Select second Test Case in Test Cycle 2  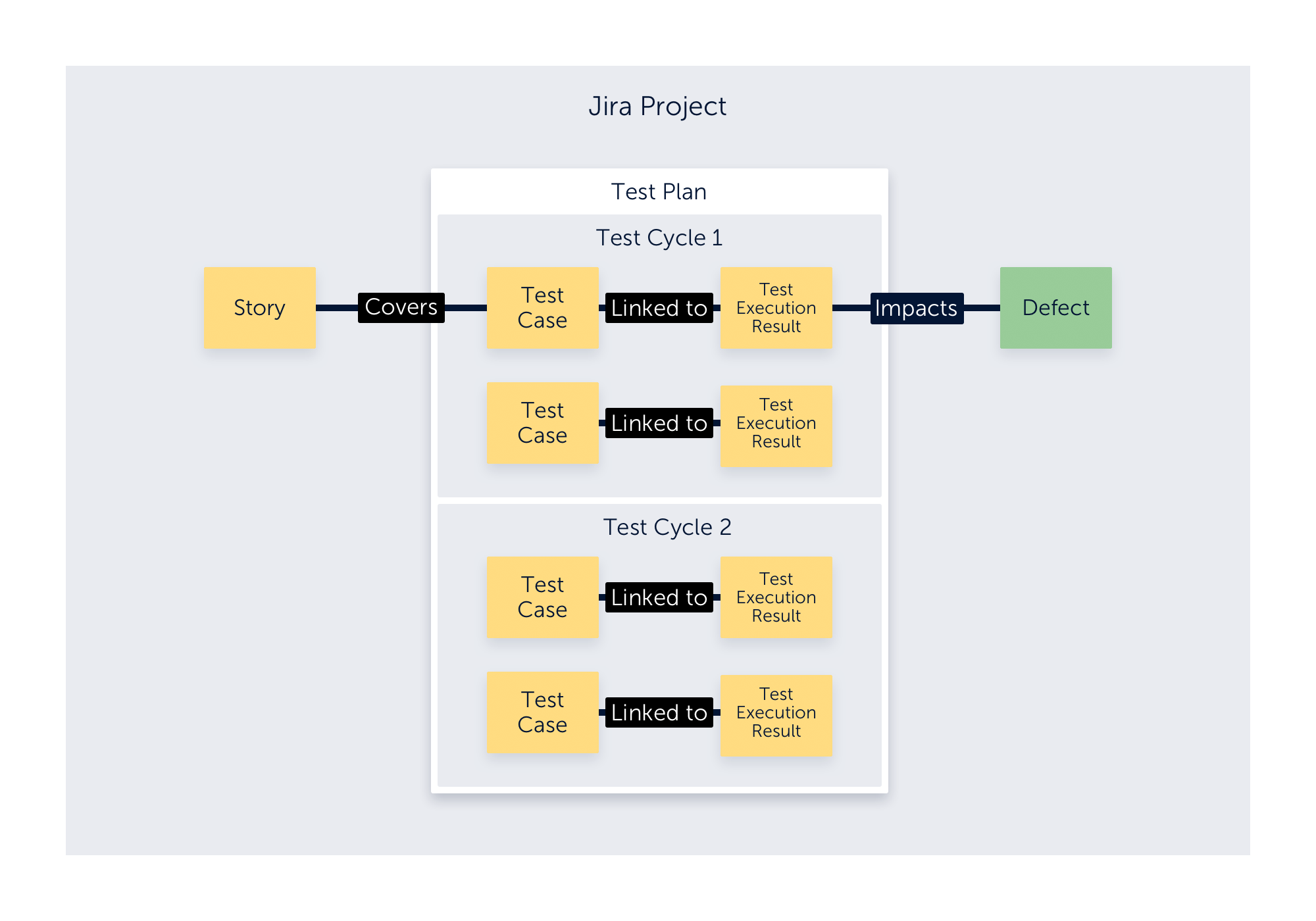point(542,712)
